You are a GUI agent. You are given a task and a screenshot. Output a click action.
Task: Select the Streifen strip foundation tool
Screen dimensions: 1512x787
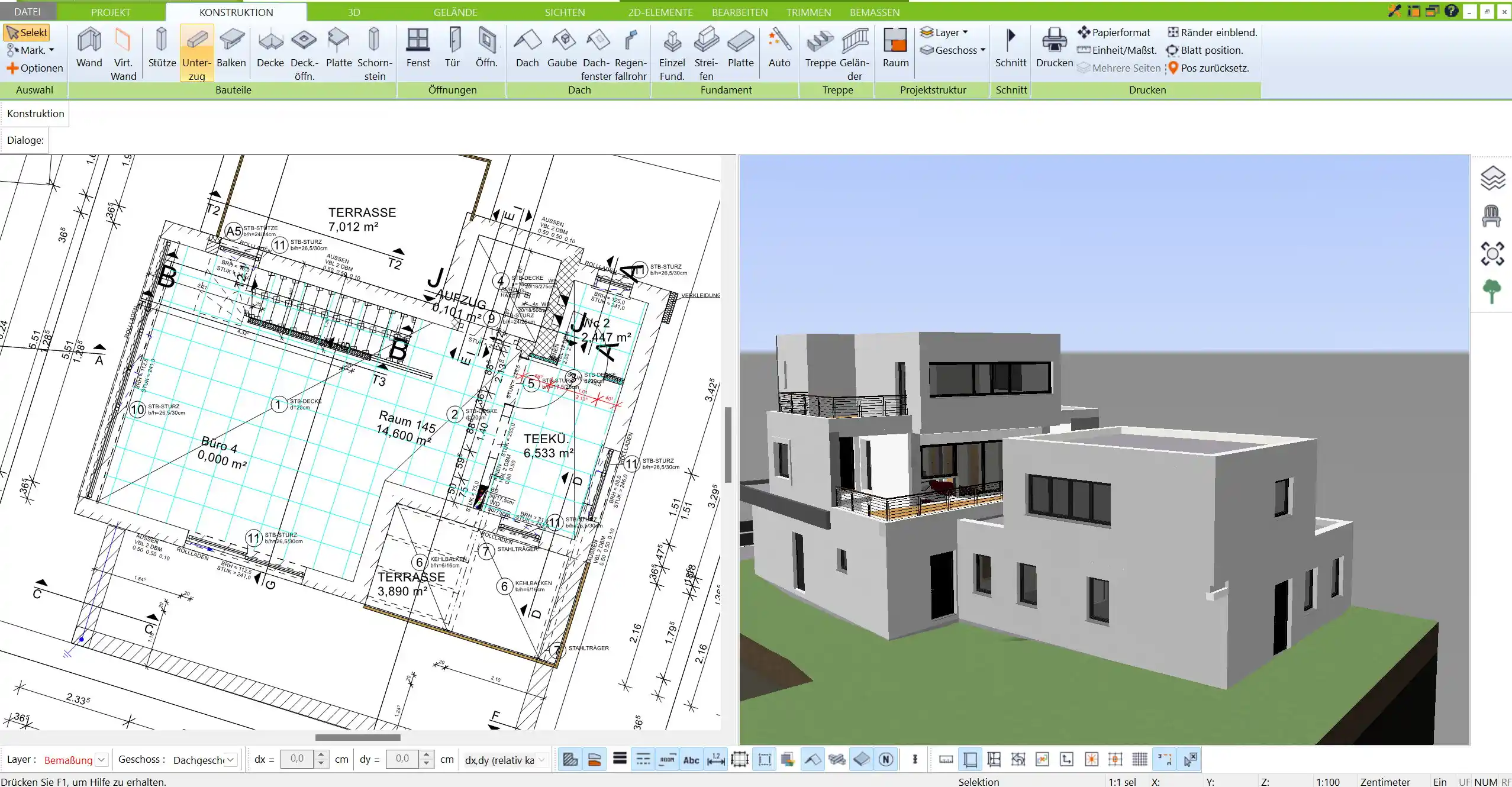(x=706, y=54)
